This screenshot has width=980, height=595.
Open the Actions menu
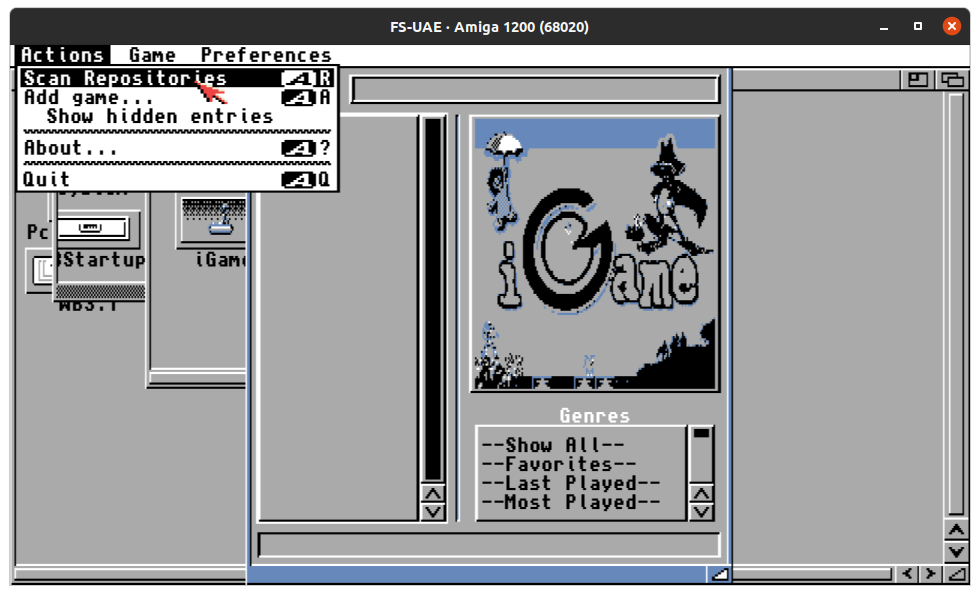(62, 55)
